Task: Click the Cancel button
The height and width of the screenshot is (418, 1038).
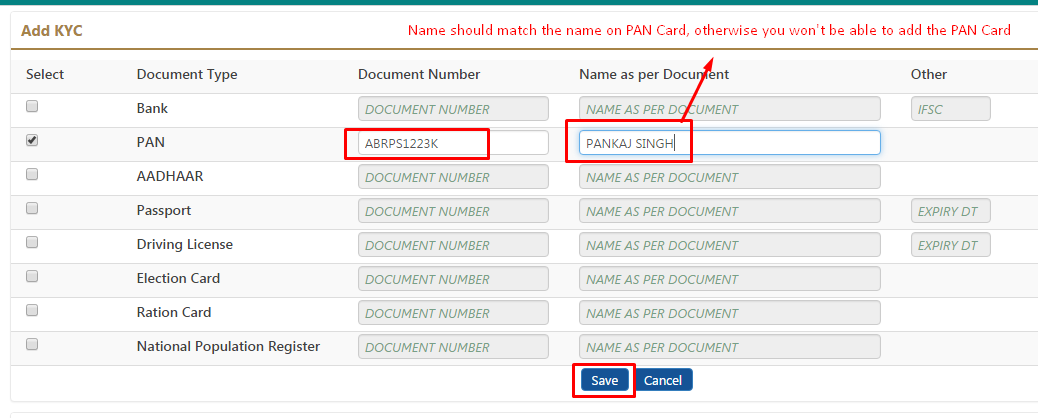Action: pos(663,380)
